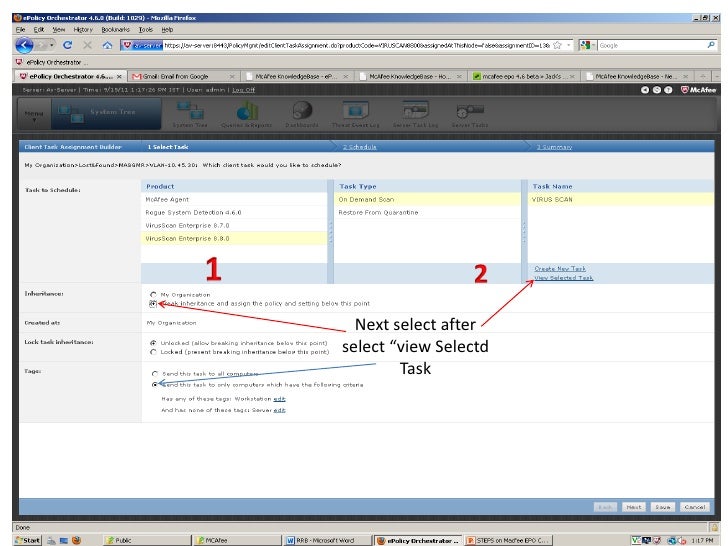Click the URL address field
This screenshot has width=728, height=546.
pyautogui.click(x=357, y=45)
